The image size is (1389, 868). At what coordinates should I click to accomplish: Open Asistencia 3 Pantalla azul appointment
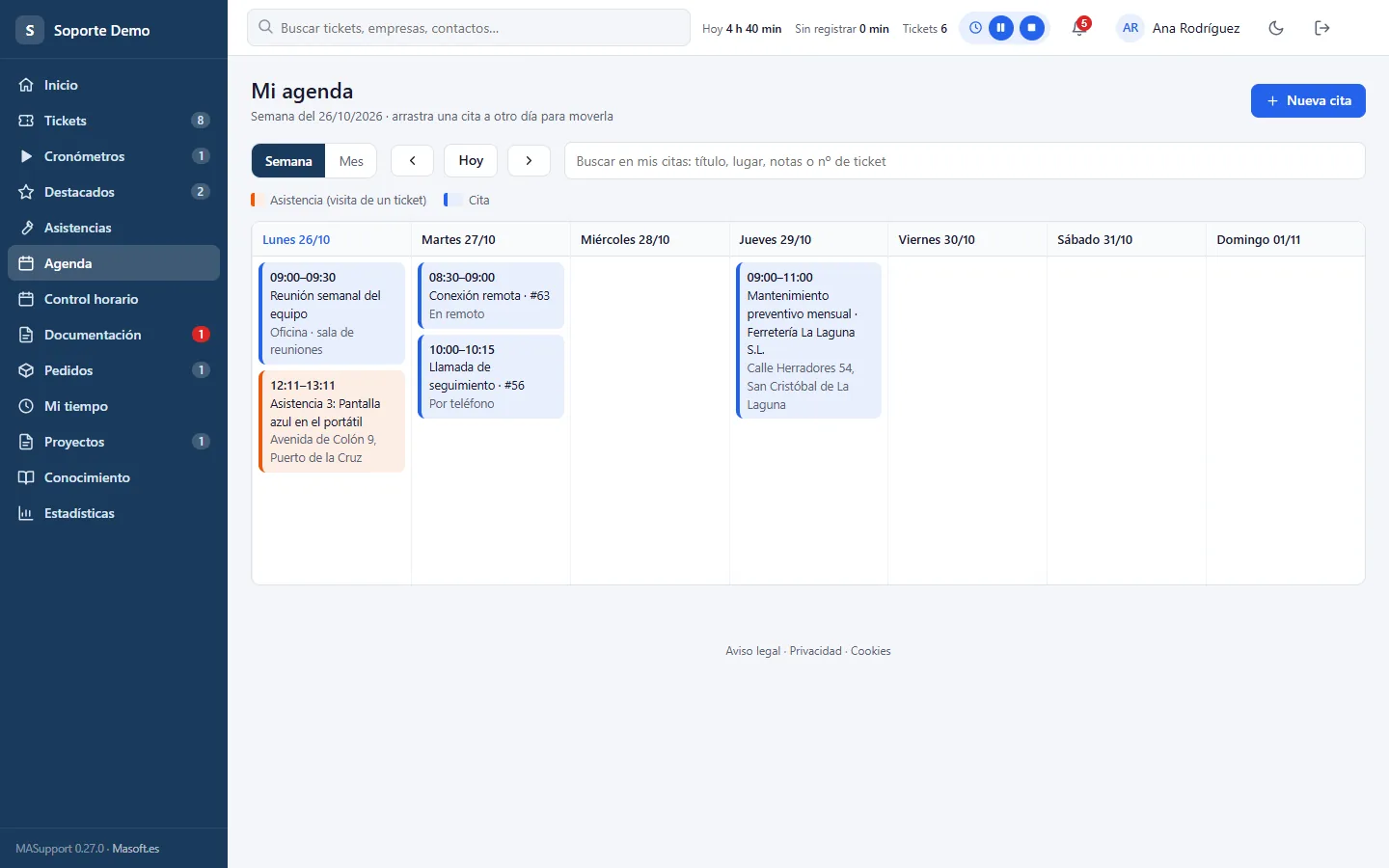tap(332, 421)
